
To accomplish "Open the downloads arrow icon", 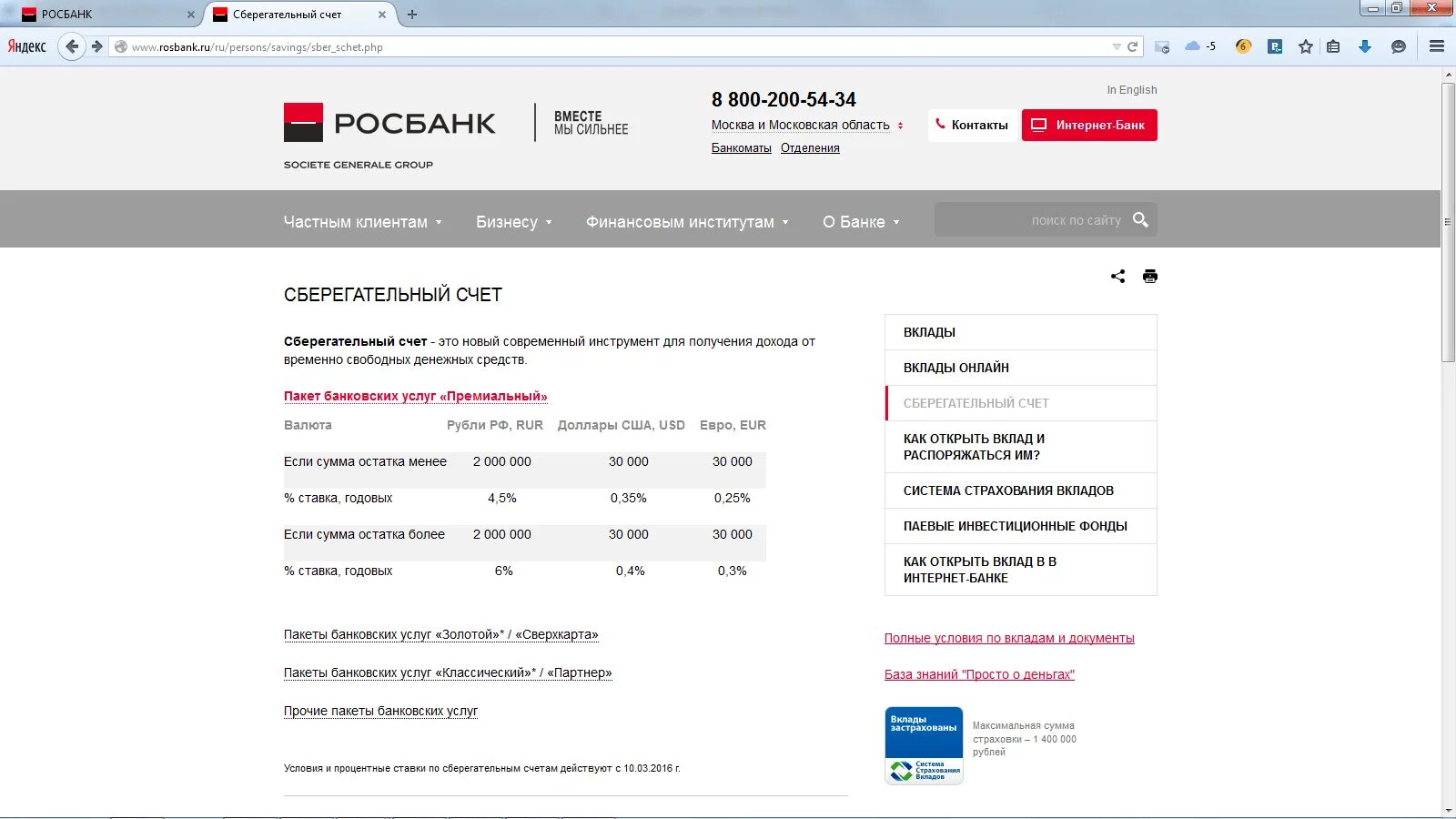I will (1365, 46).
